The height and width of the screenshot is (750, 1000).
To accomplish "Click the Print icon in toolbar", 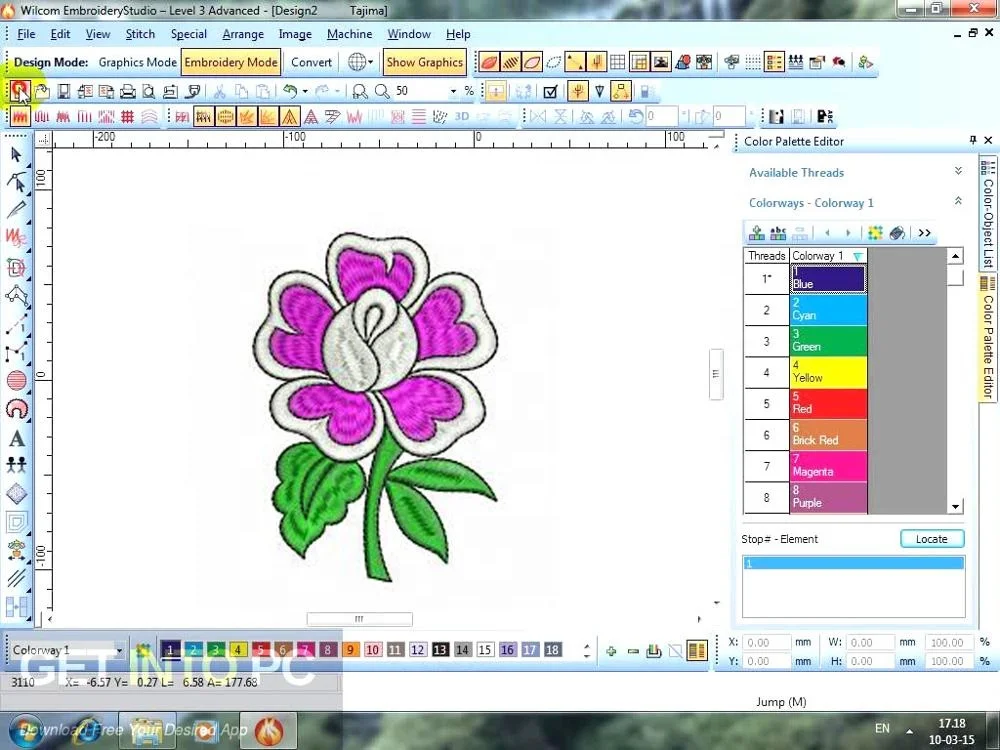I will [x=128, y=91].
